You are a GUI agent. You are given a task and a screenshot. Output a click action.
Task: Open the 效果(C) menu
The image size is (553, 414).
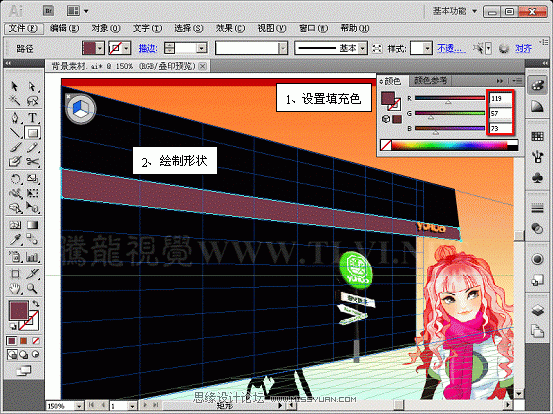(x=230, y=28)
